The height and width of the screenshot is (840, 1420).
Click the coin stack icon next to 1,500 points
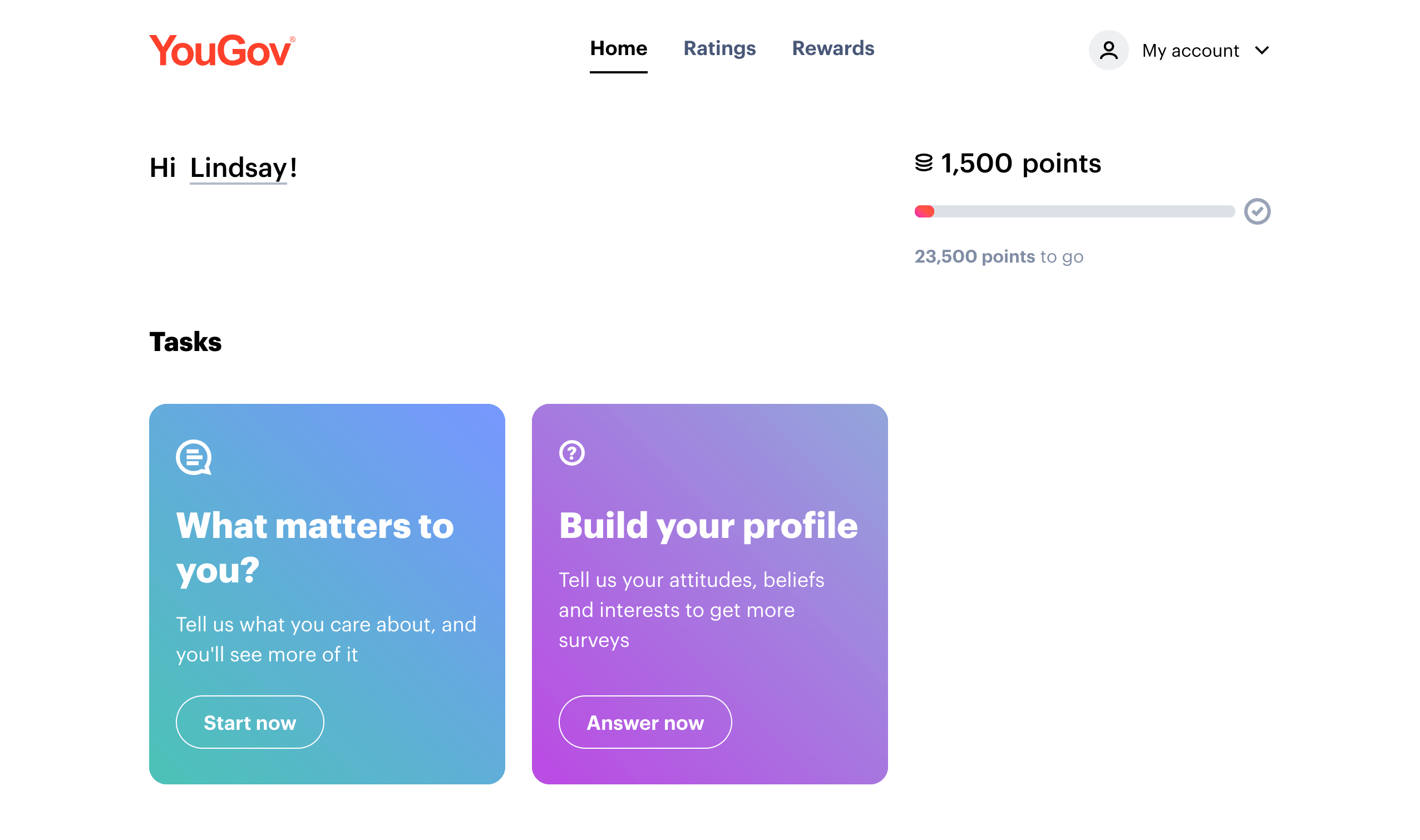coord(925,164)
